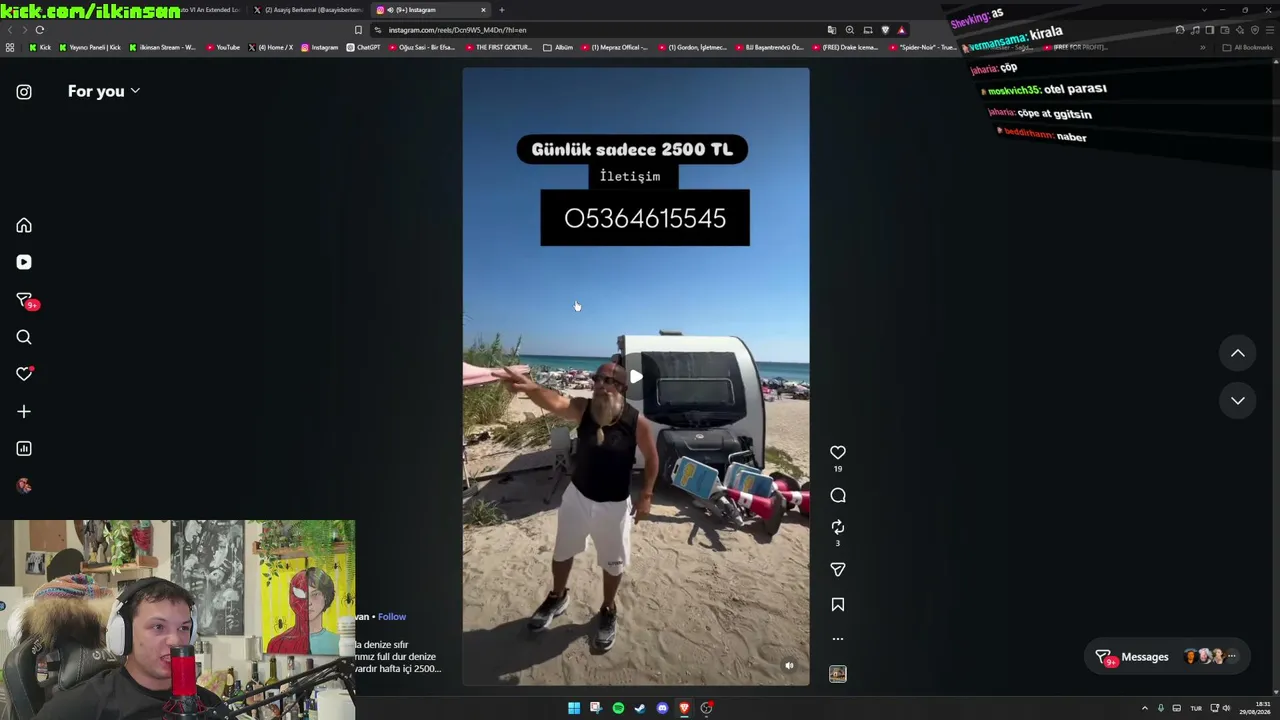Open a new browser tab
This screenshot has height=720, width=1280.
click(x=502, y=10)
